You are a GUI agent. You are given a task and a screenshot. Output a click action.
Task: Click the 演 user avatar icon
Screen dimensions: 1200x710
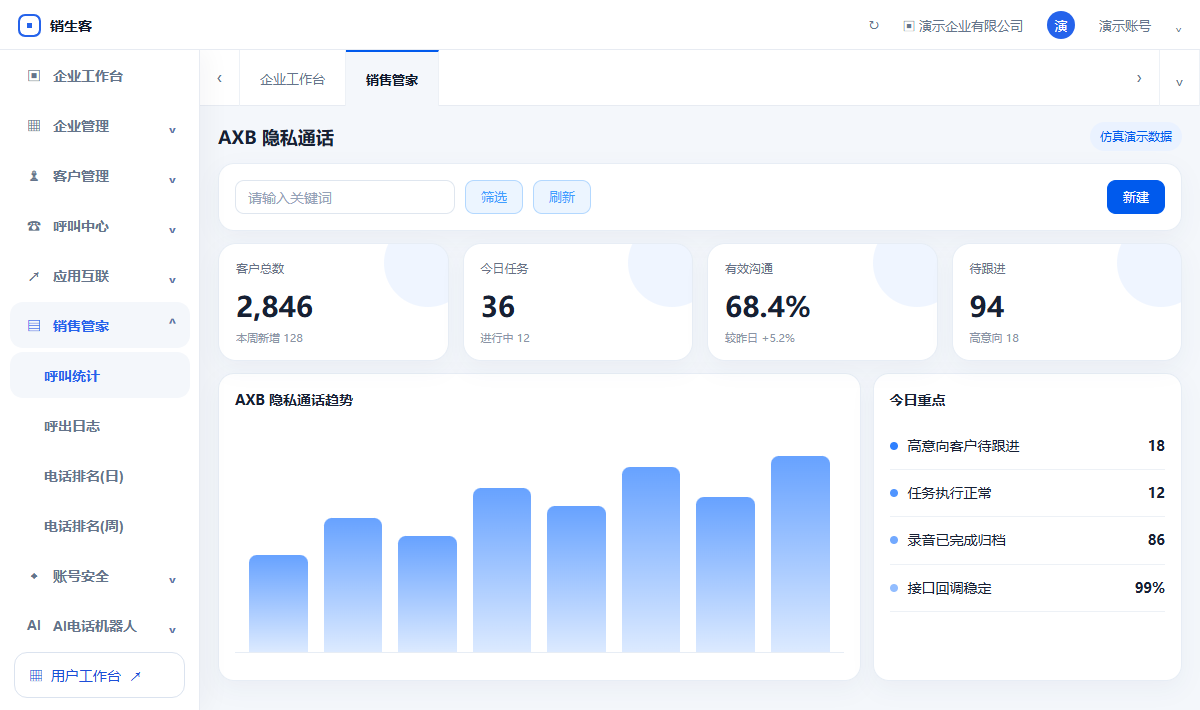click(x=1061, y=25)
